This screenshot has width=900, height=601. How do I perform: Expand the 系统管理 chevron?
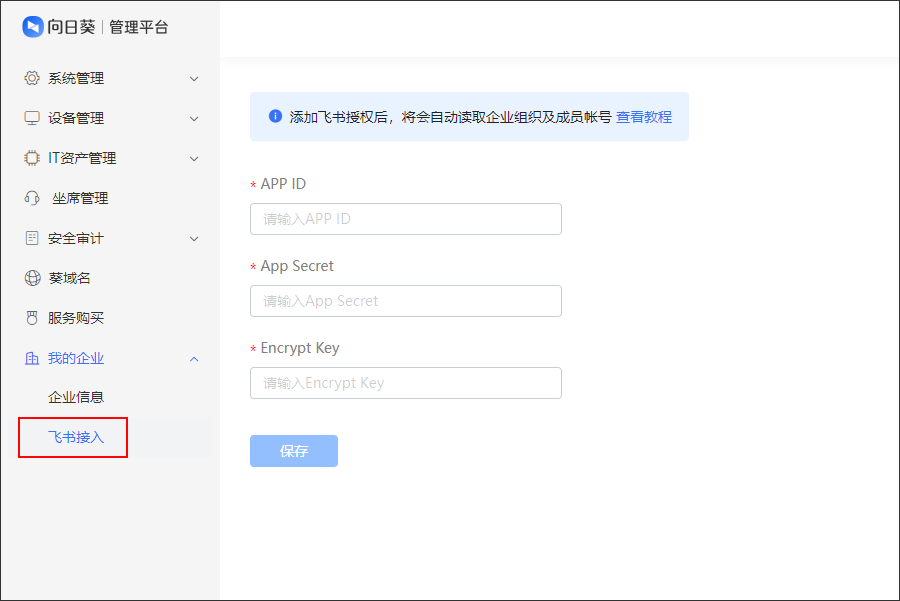(x=194, y=79)
